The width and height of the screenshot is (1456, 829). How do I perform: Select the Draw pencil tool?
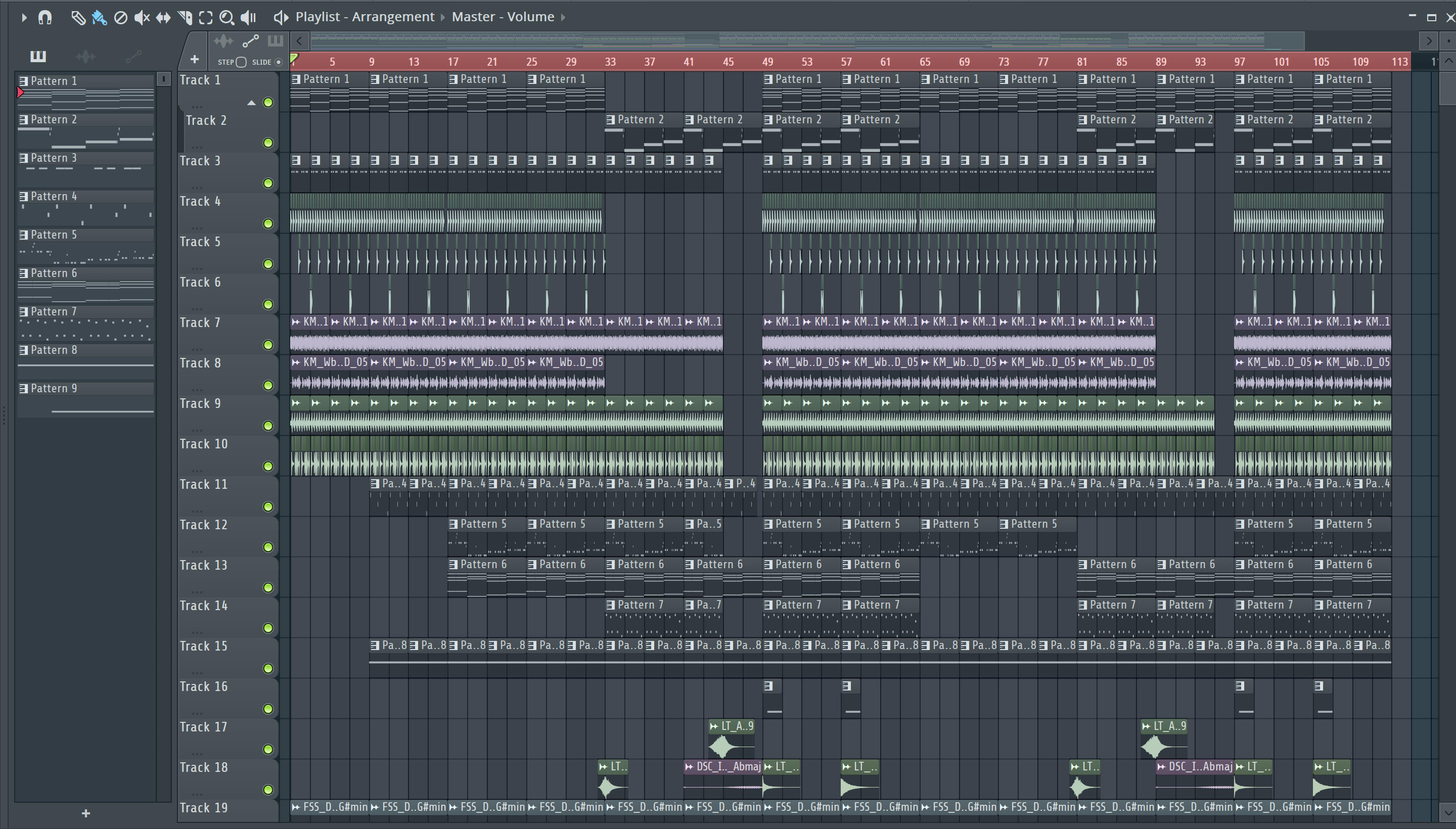coord(78,18)
